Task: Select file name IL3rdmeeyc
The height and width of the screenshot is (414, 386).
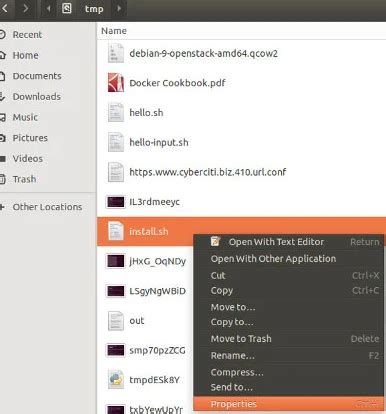Action: (154, 202)
